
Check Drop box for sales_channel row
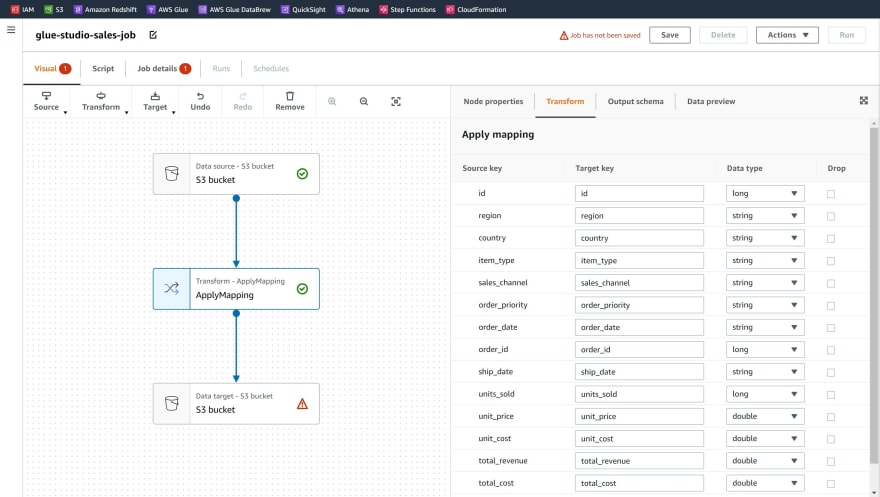tap(831, 284)
